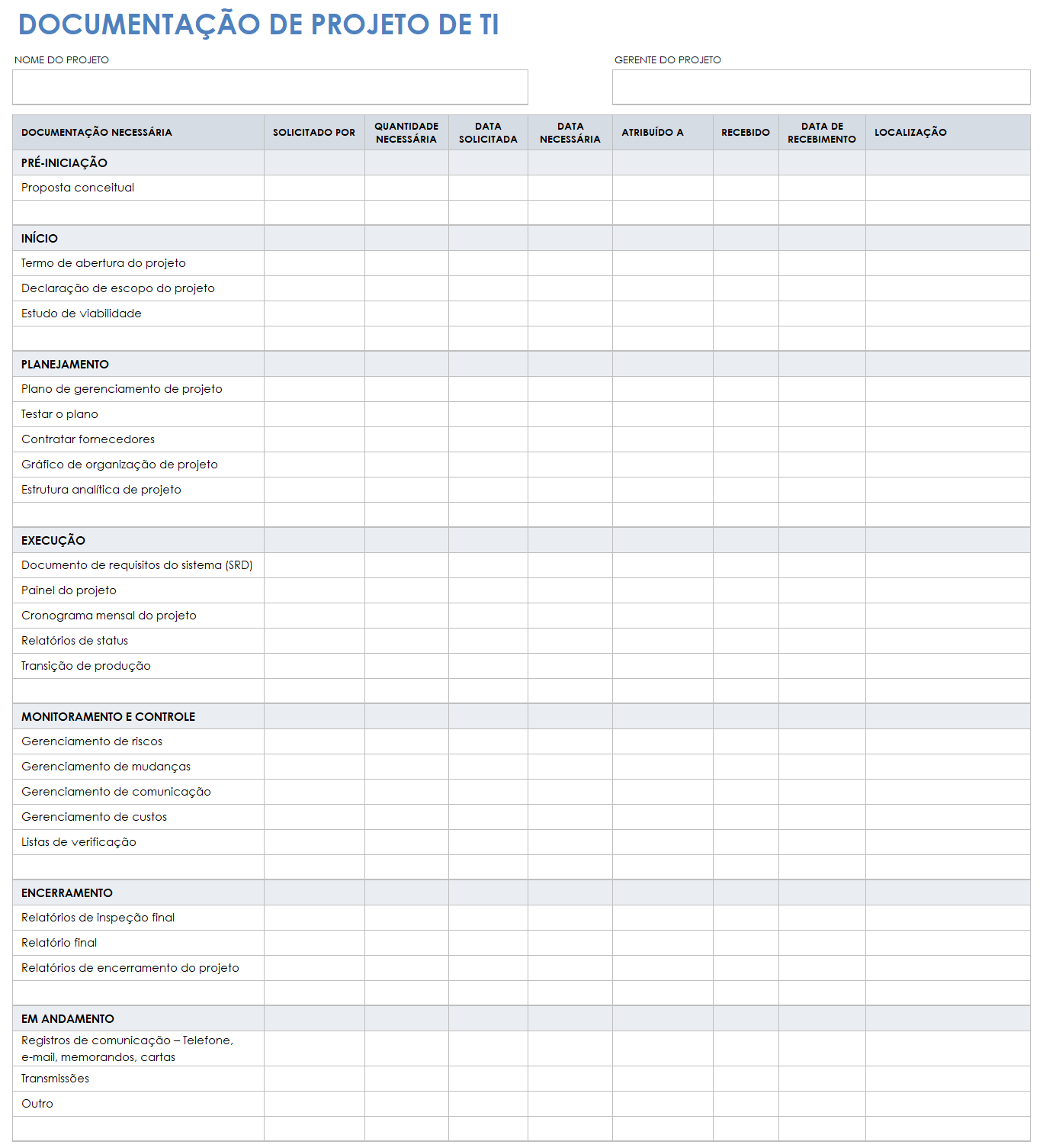
Task: Select the 'Transição de produção' cell
Action: click(139, 666)
